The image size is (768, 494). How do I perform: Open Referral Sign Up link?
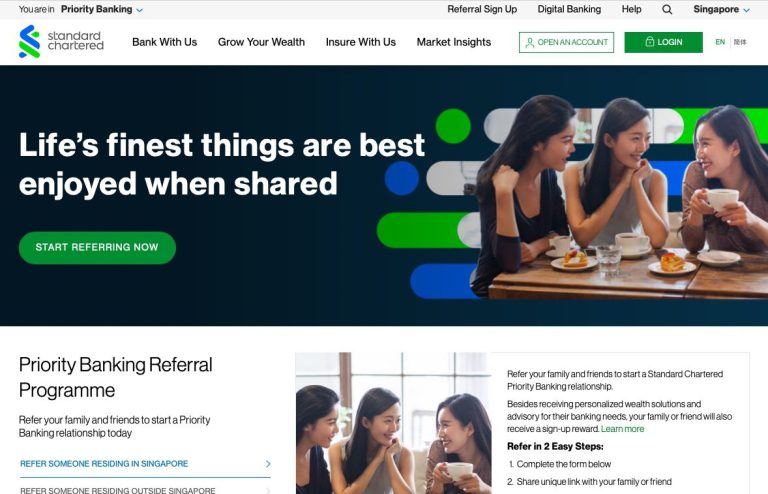pos(482,9)
